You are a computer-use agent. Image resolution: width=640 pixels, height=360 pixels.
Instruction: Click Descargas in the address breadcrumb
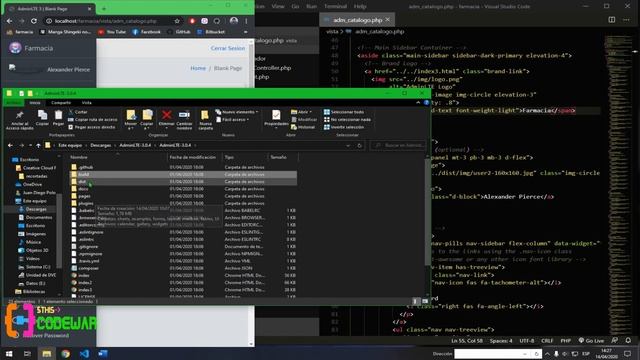(101, 145)
